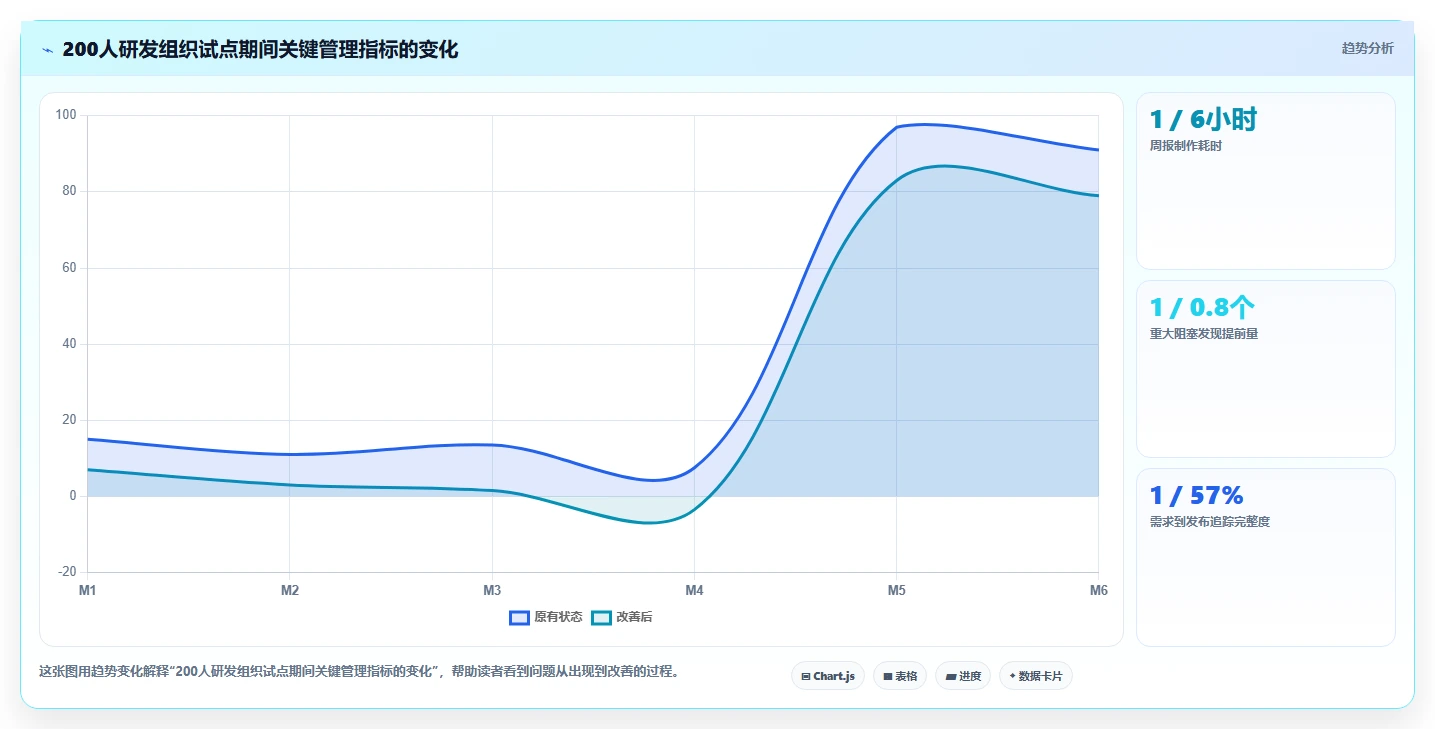Viewport: 1435px width, 729px height.
Task: Click the M3 axis label
Action: coord(492,591)
